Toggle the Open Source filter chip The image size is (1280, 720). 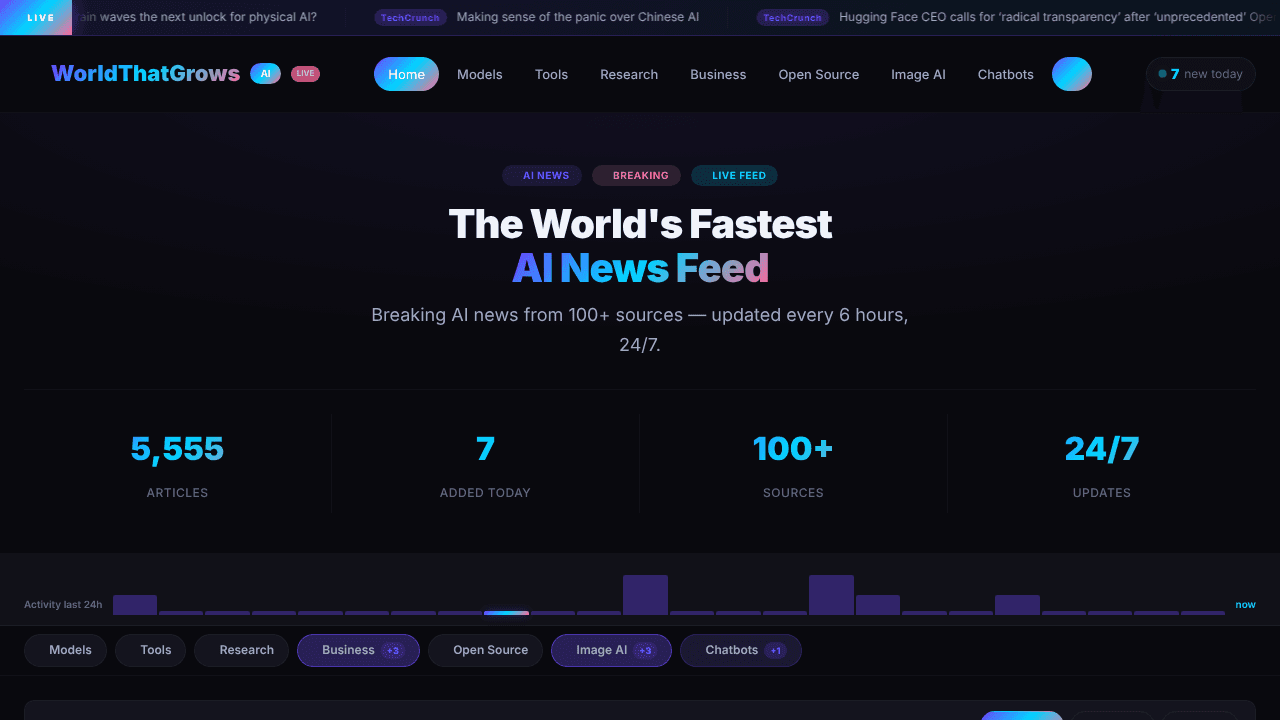485,650
